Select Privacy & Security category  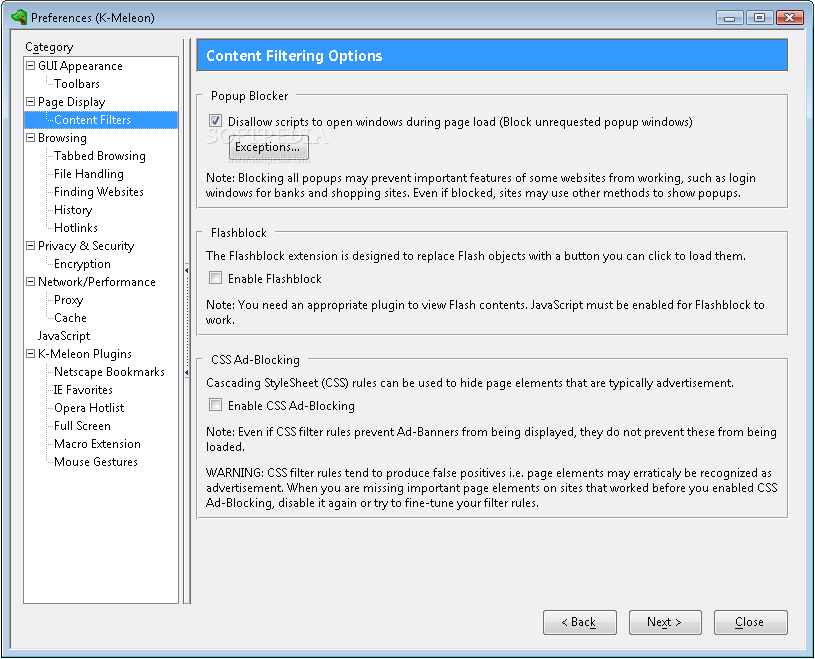point(86,246)
